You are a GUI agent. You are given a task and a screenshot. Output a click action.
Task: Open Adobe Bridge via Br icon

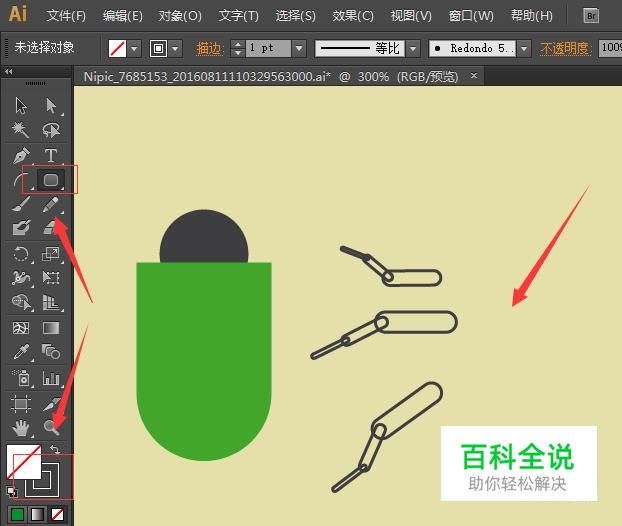click(591, 16)
